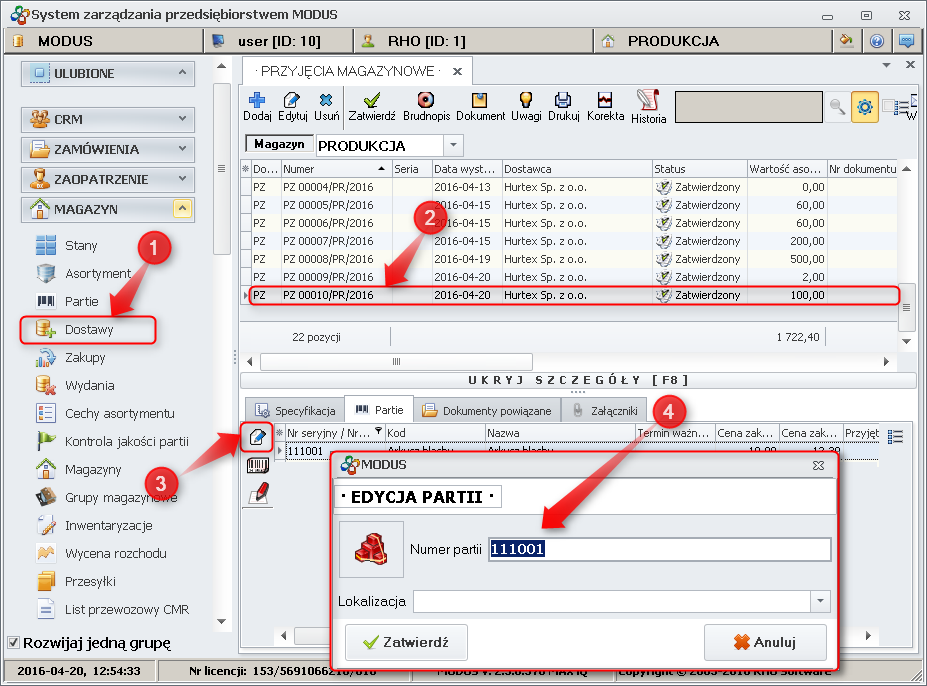Click the chat message icon in top bar

(906, 41)
